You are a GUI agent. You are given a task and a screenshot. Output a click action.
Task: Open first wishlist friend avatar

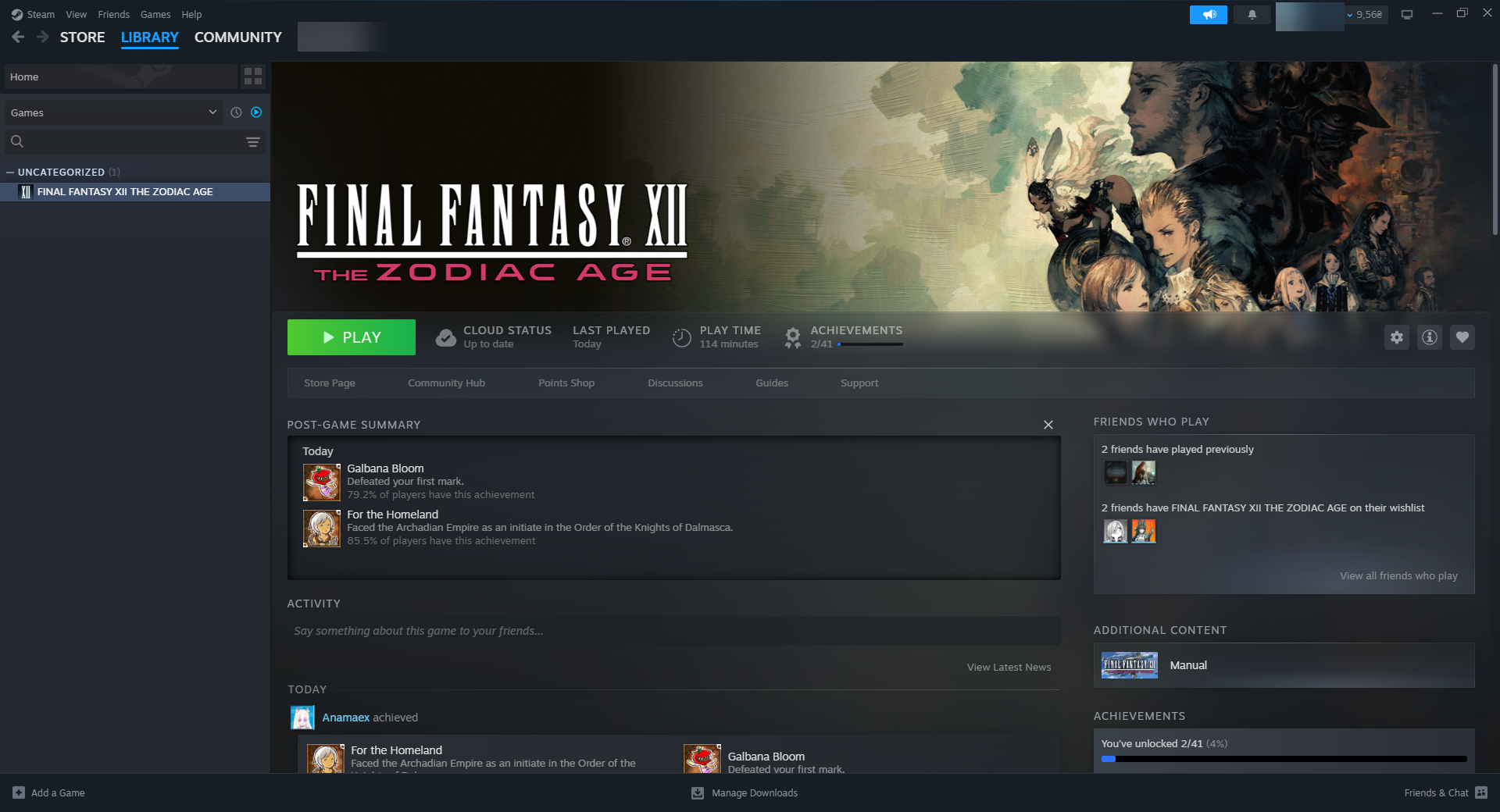click(1116, 531)
